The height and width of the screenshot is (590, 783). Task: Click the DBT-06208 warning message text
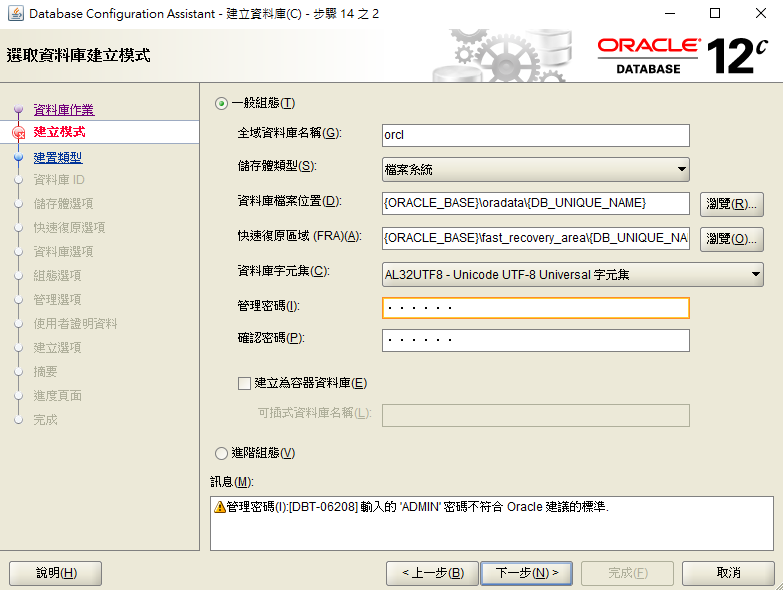[x=417, y=507]
